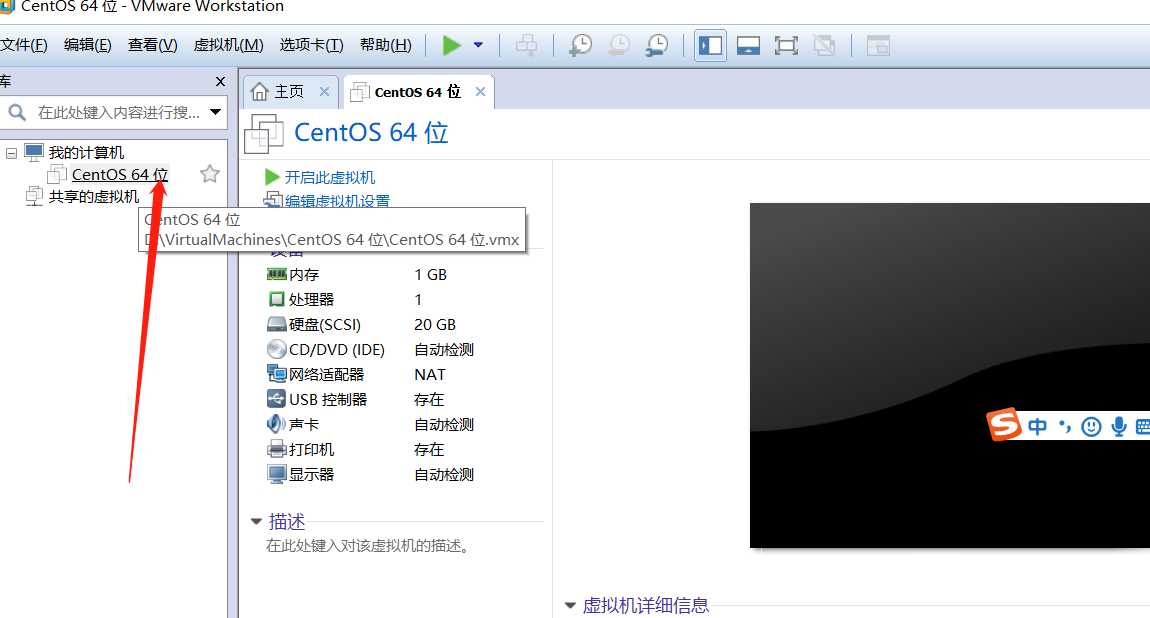Click the send Ctrl+Alt+Del toolbar icon
This screenshot has width=1150, height=618.
coord(526,45)
